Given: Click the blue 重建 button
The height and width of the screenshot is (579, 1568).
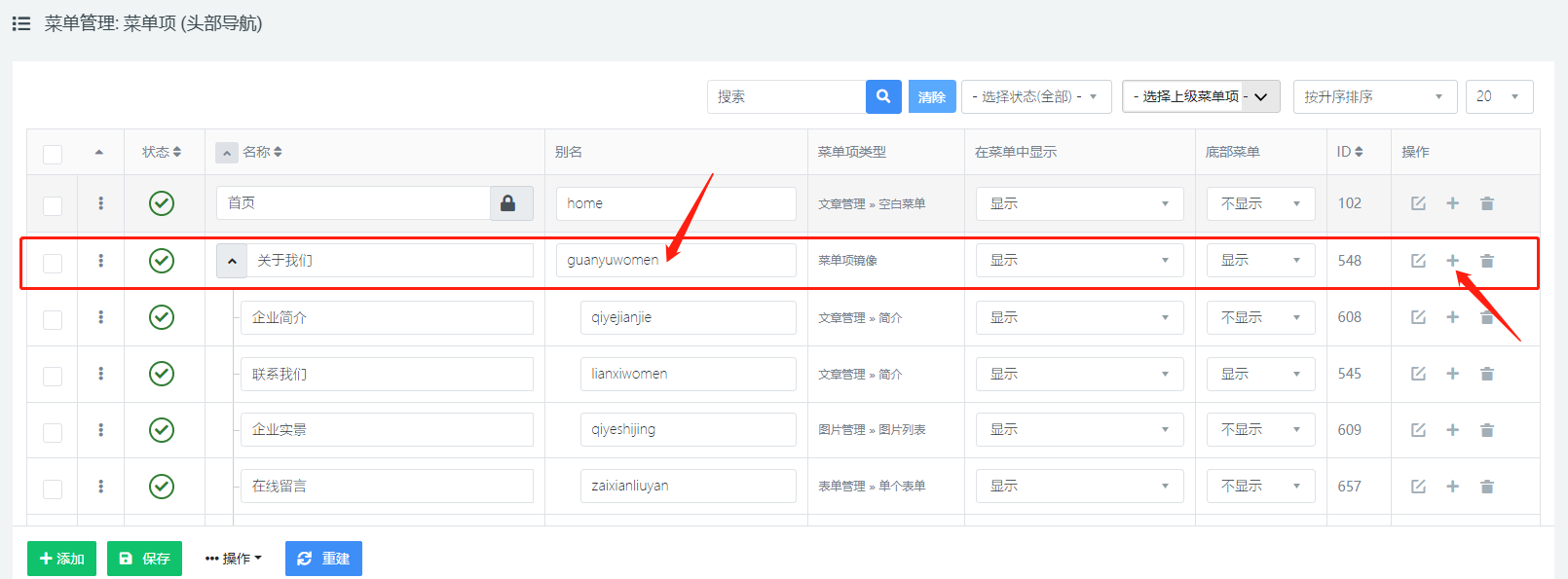Looking at the screenshot, I should click(323, 559).
